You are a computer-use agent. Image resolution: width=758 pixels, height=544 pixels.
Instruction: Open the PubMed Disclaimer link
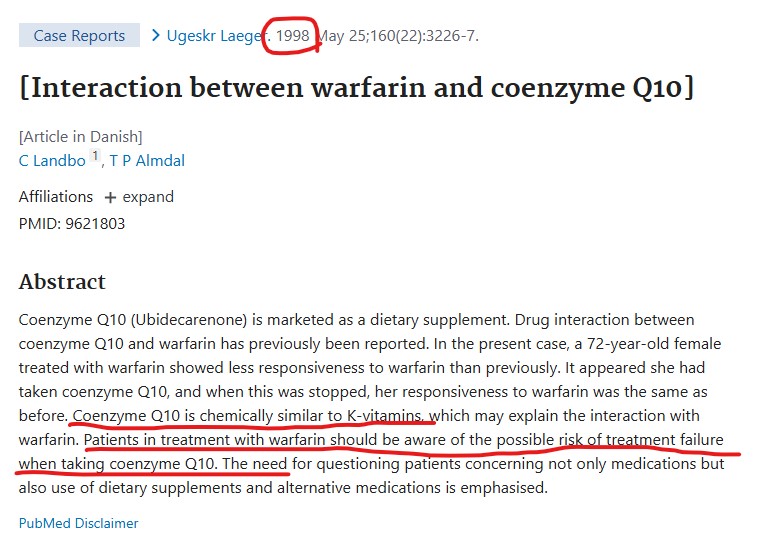(78, 523)
